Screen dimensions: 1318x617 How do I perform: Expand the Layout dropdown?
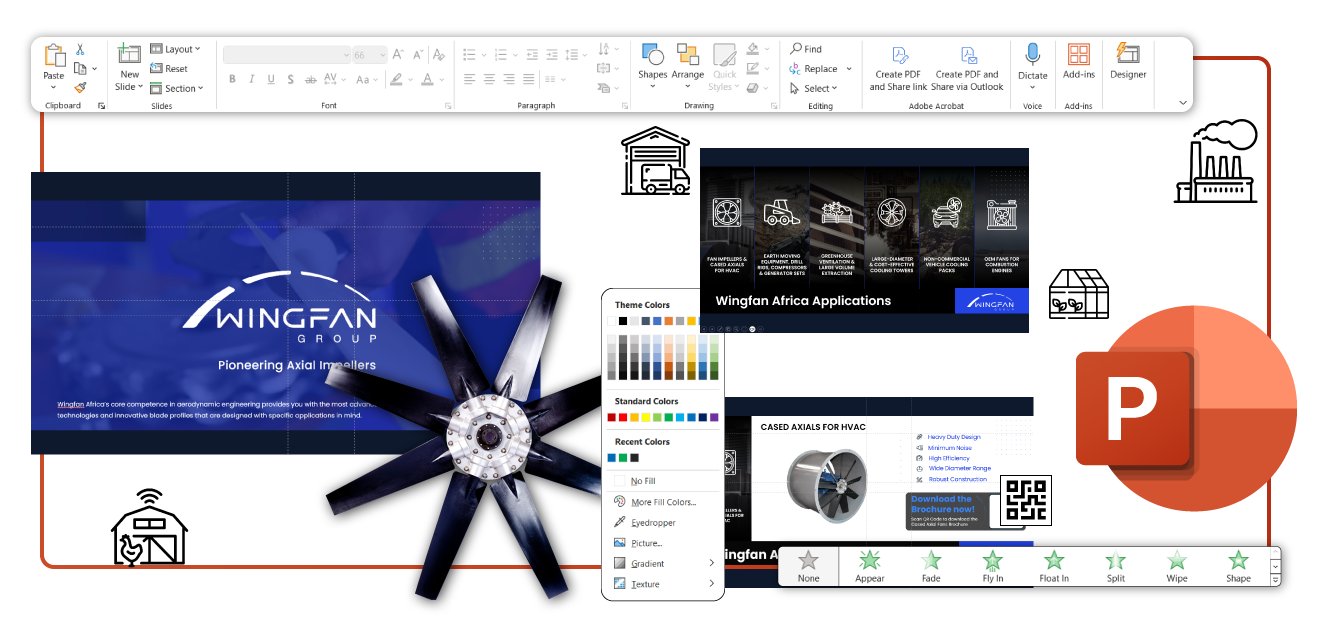176,49
